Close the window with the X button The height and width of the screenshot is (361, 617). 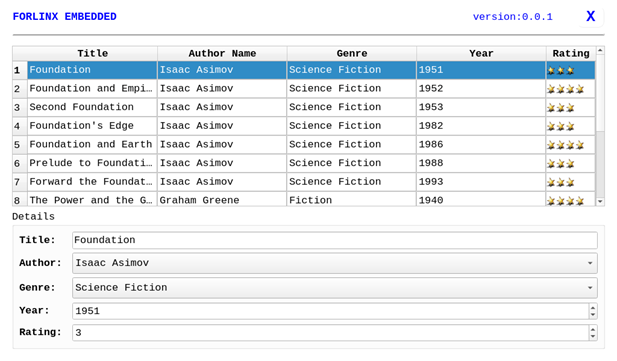[590, 17]
